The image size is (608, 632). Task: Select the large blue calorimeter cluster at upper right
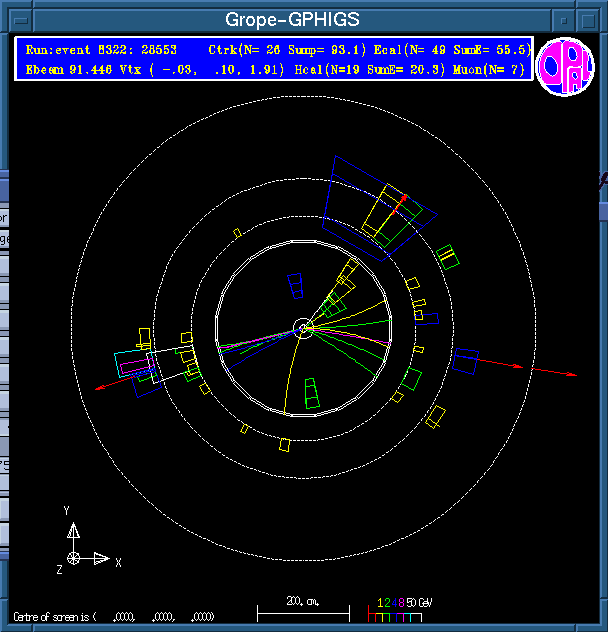tap(380, 205)
